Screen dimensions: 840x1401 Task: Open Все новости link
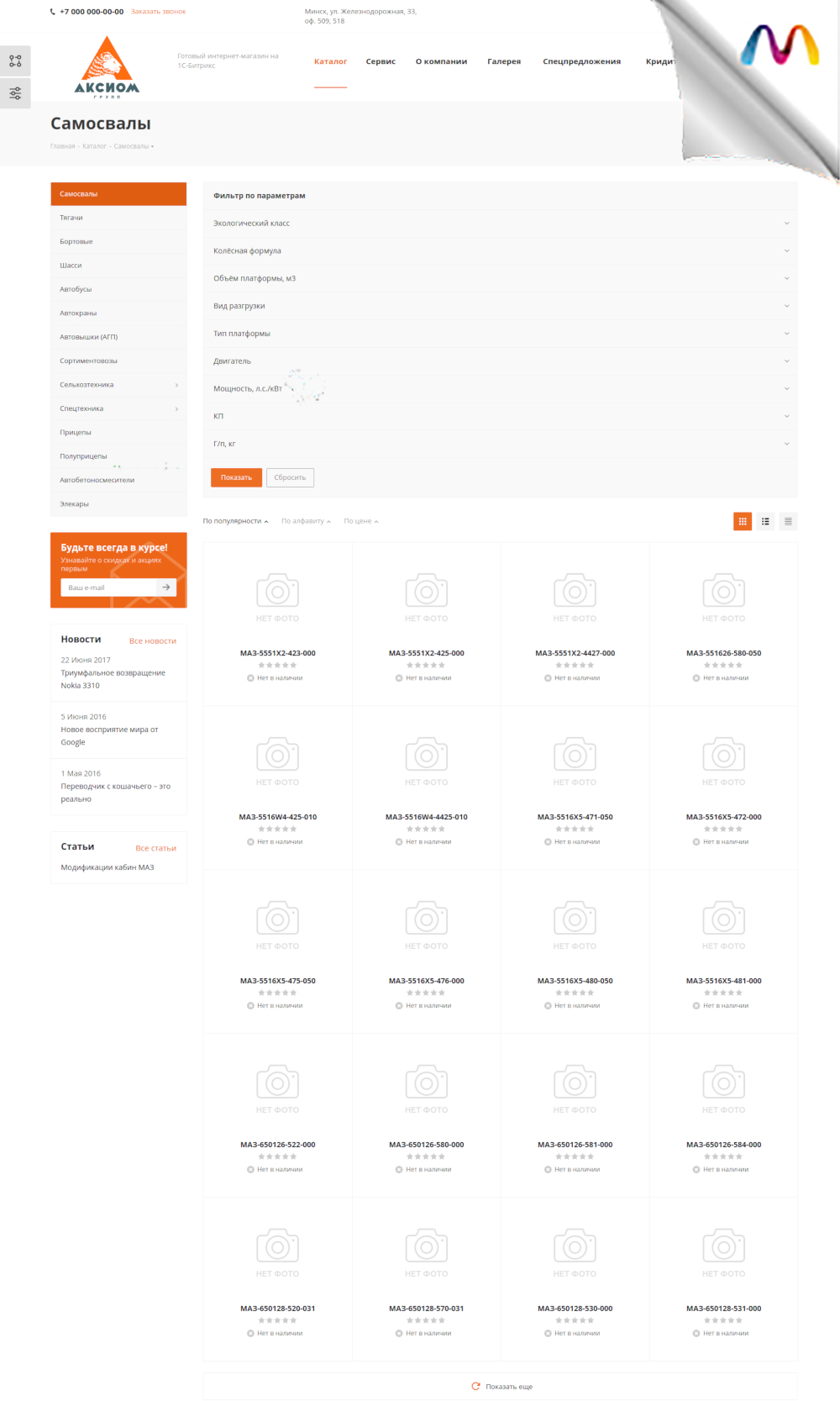(x=153, y=641)
